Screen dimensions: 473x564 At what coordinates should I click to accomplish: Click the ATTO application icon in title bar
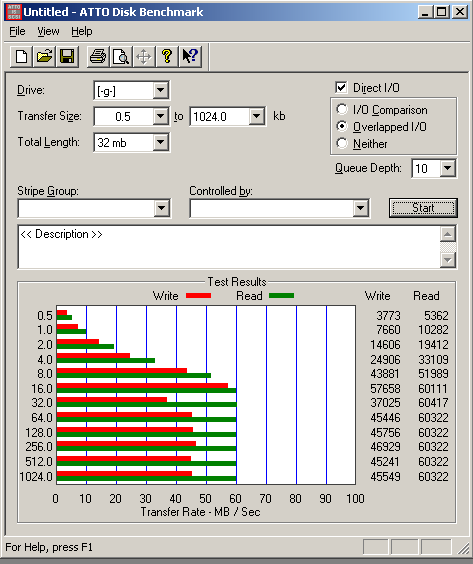pyautogui.click(x=14, y=12)
